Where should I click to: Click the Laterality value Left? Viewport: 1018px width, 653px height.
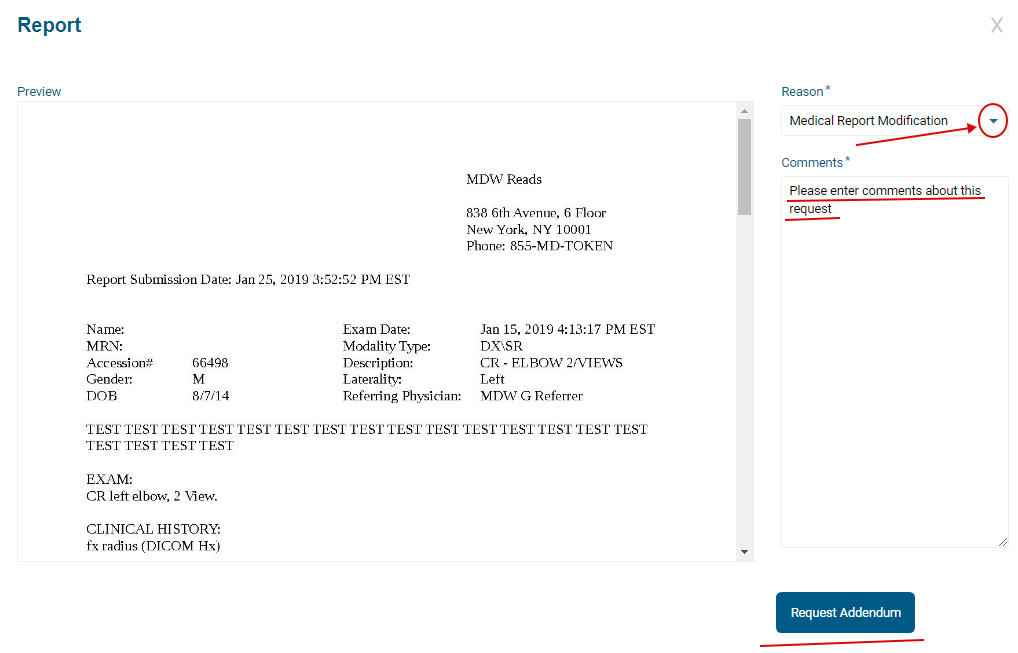[x=492, y=379]
